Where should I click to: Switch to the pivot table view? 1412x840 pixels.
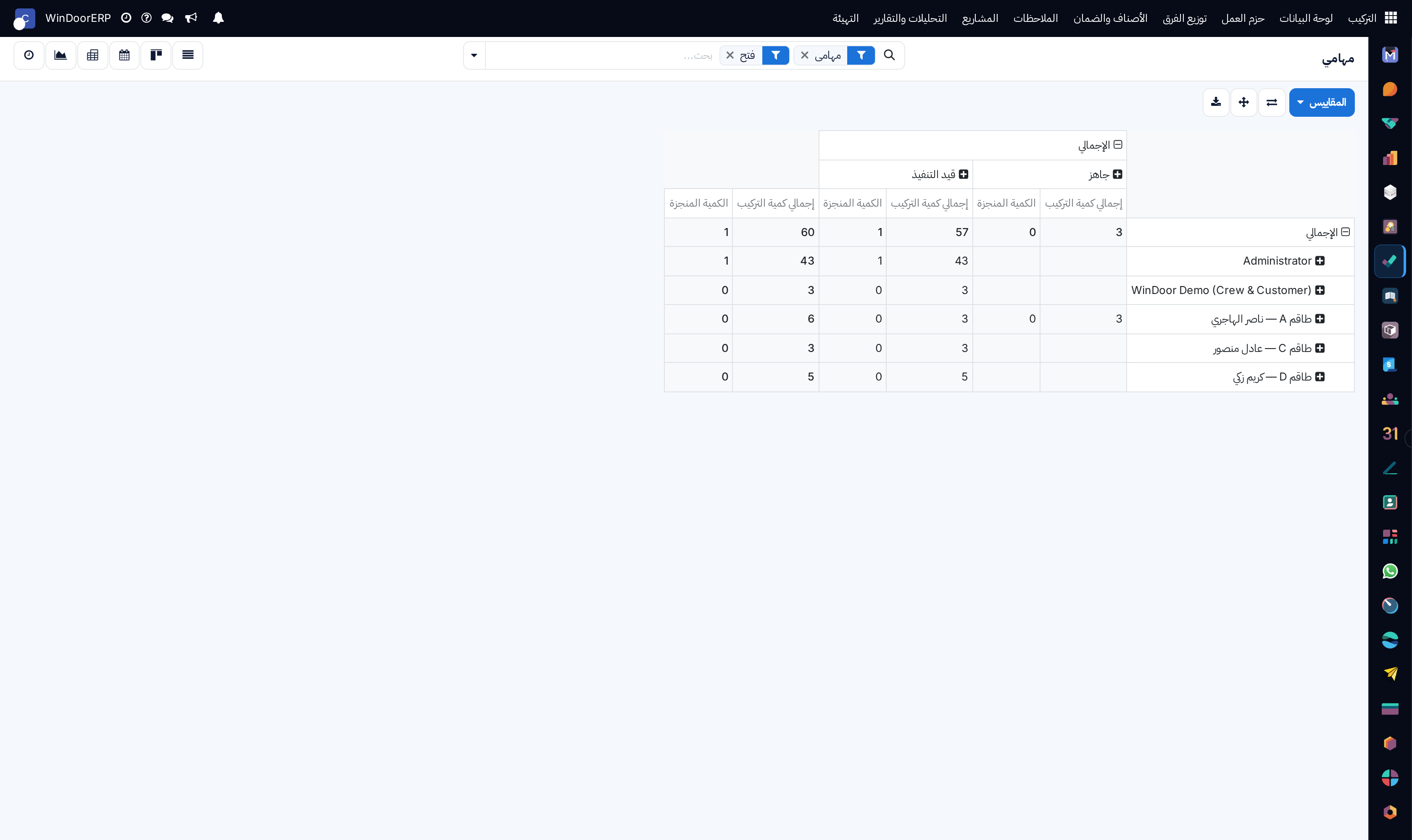[93, 55]
